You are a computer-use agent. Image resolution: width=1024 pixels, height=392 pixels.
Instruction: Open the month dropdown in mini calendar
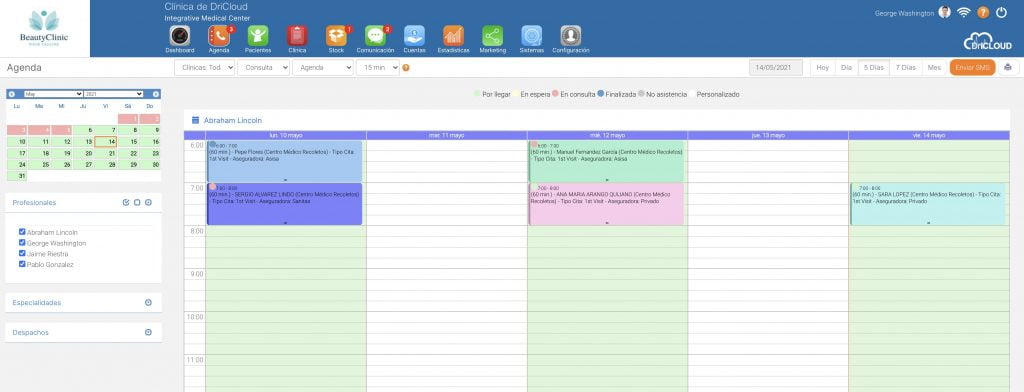[54, 94]
